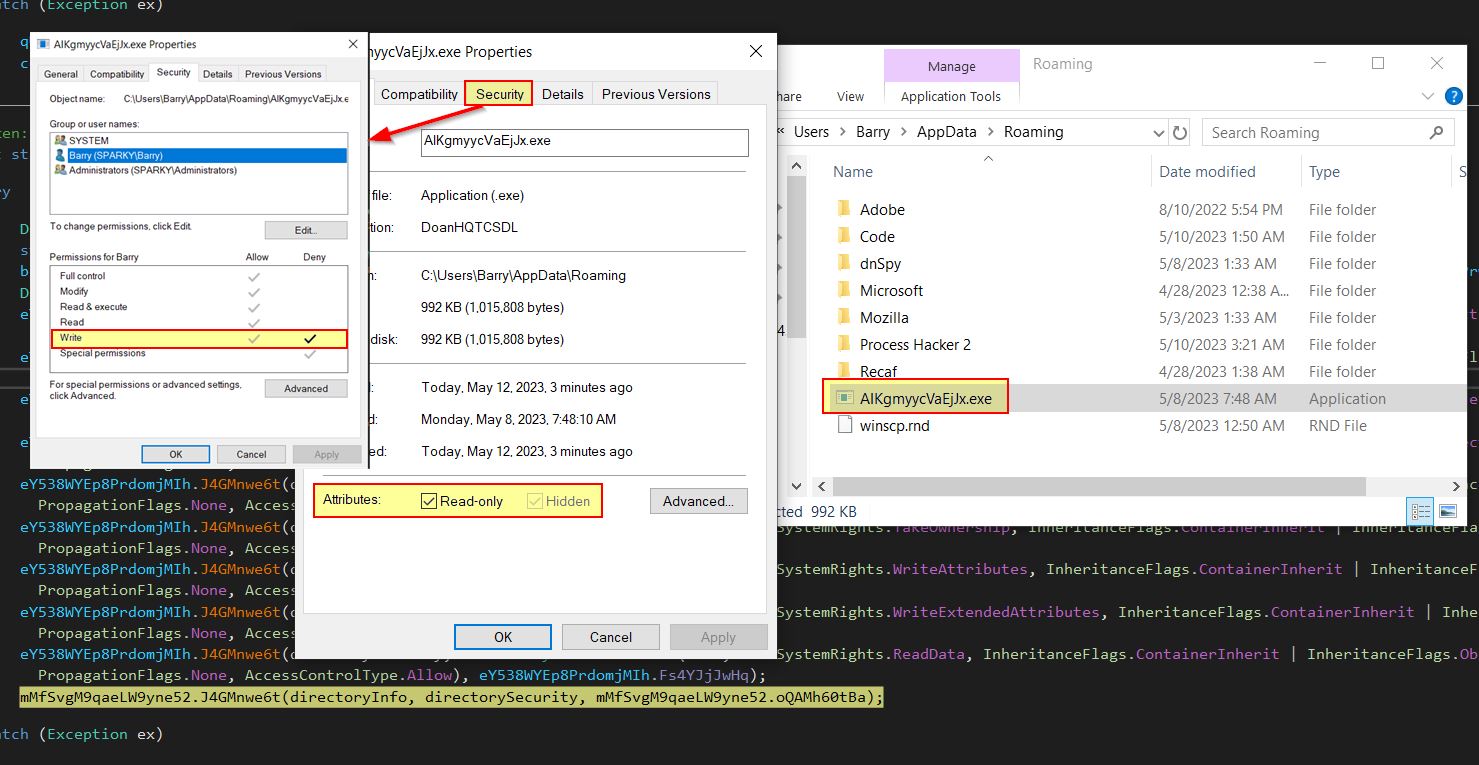Click the file name text field AIKgmyycVaEjJx.exe
1479x765 pixels.
coord(584,141)
